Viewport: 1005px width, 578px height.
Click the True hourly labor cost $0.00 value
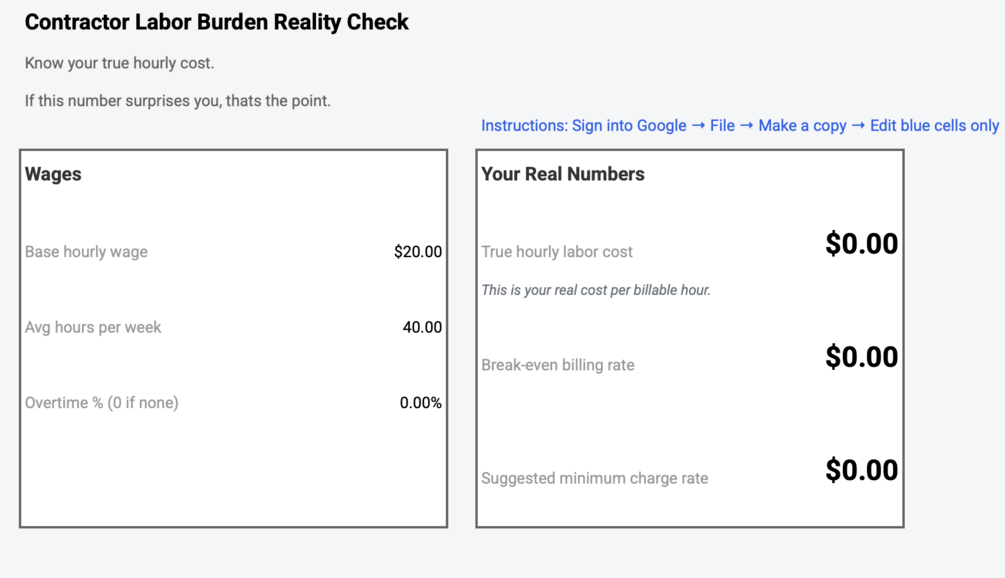point(861,244)
